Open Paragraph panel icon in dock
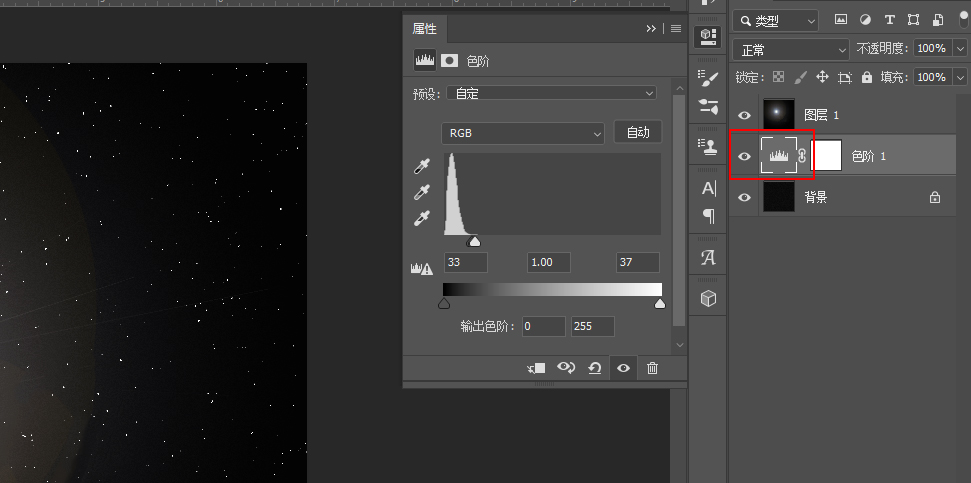 click(x=708, y=216)
